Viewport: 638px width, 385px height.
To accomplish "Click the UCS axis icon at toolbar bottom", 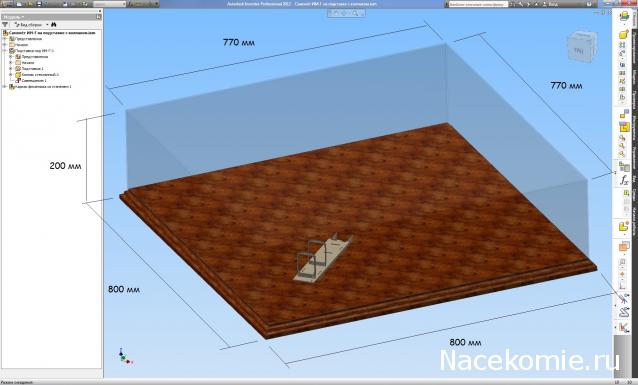I will [x=624, y=327].
